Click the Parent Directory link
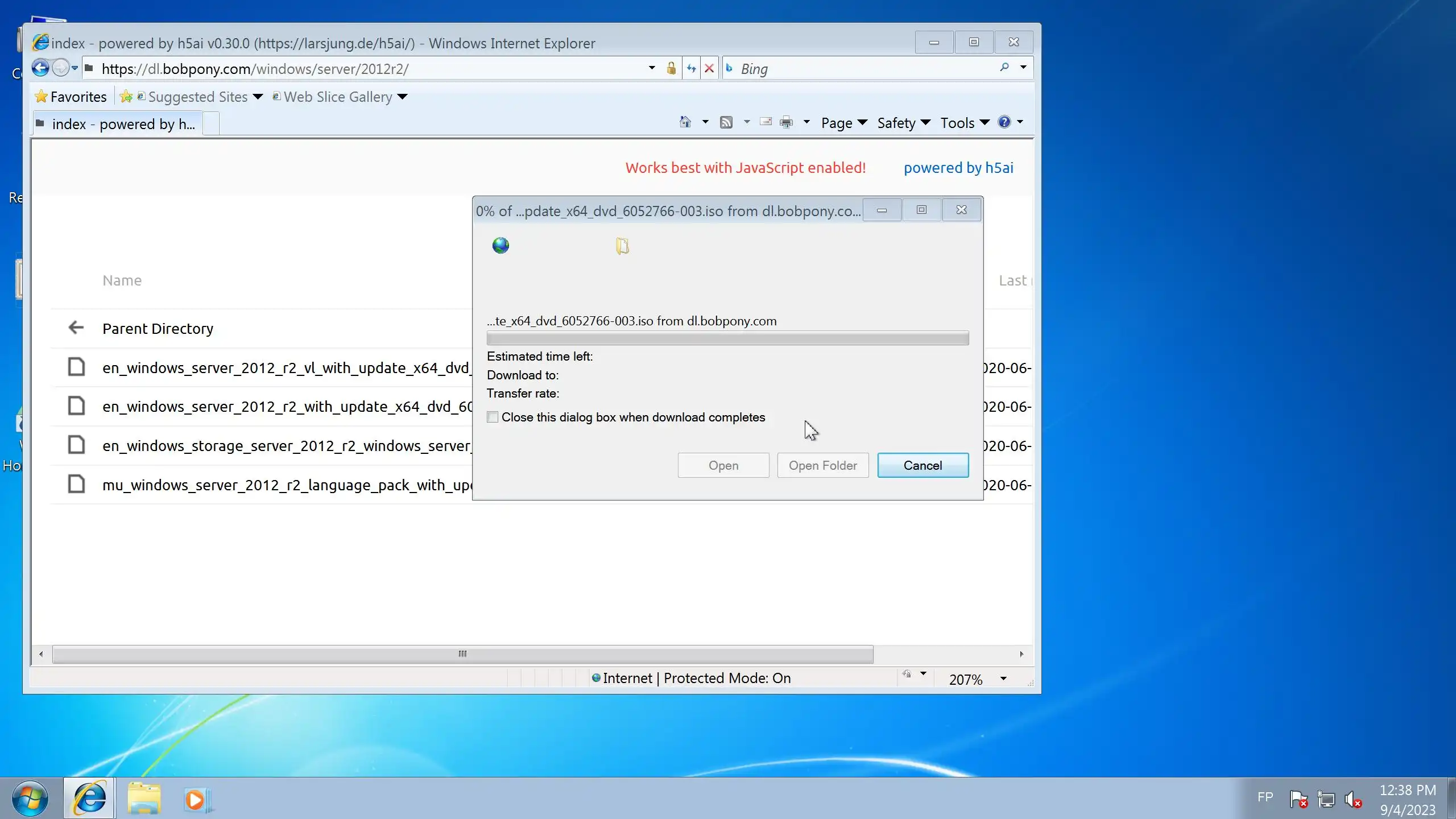The image size is (1456, 819). point(158,329)
